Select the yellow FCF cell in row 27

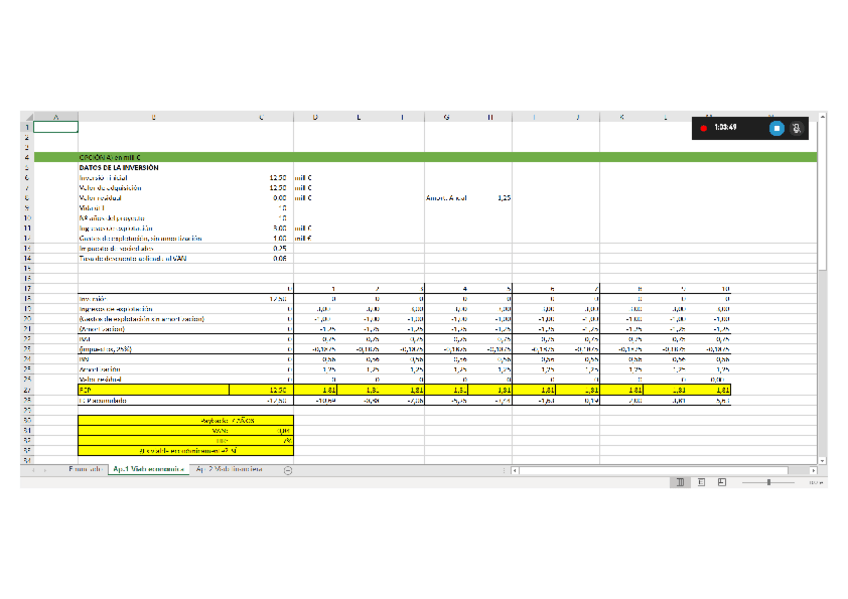pos(153,390)
